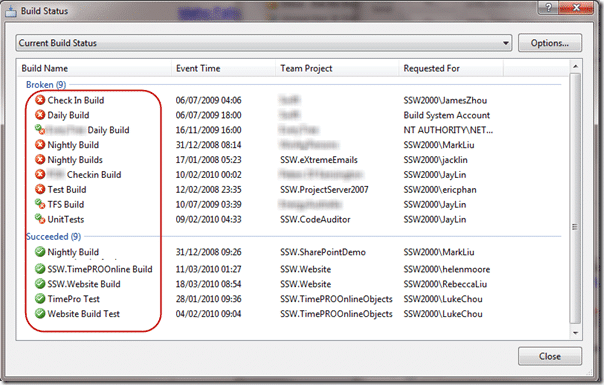The width and height of the screenshot is (604, 385).
Task: Sort by Requested For column header
Action: point(451,68)
